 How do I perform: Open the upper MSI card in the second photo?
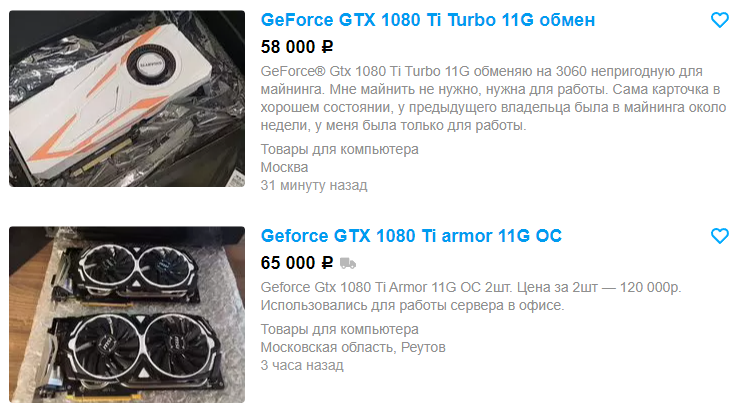[129, 272]
